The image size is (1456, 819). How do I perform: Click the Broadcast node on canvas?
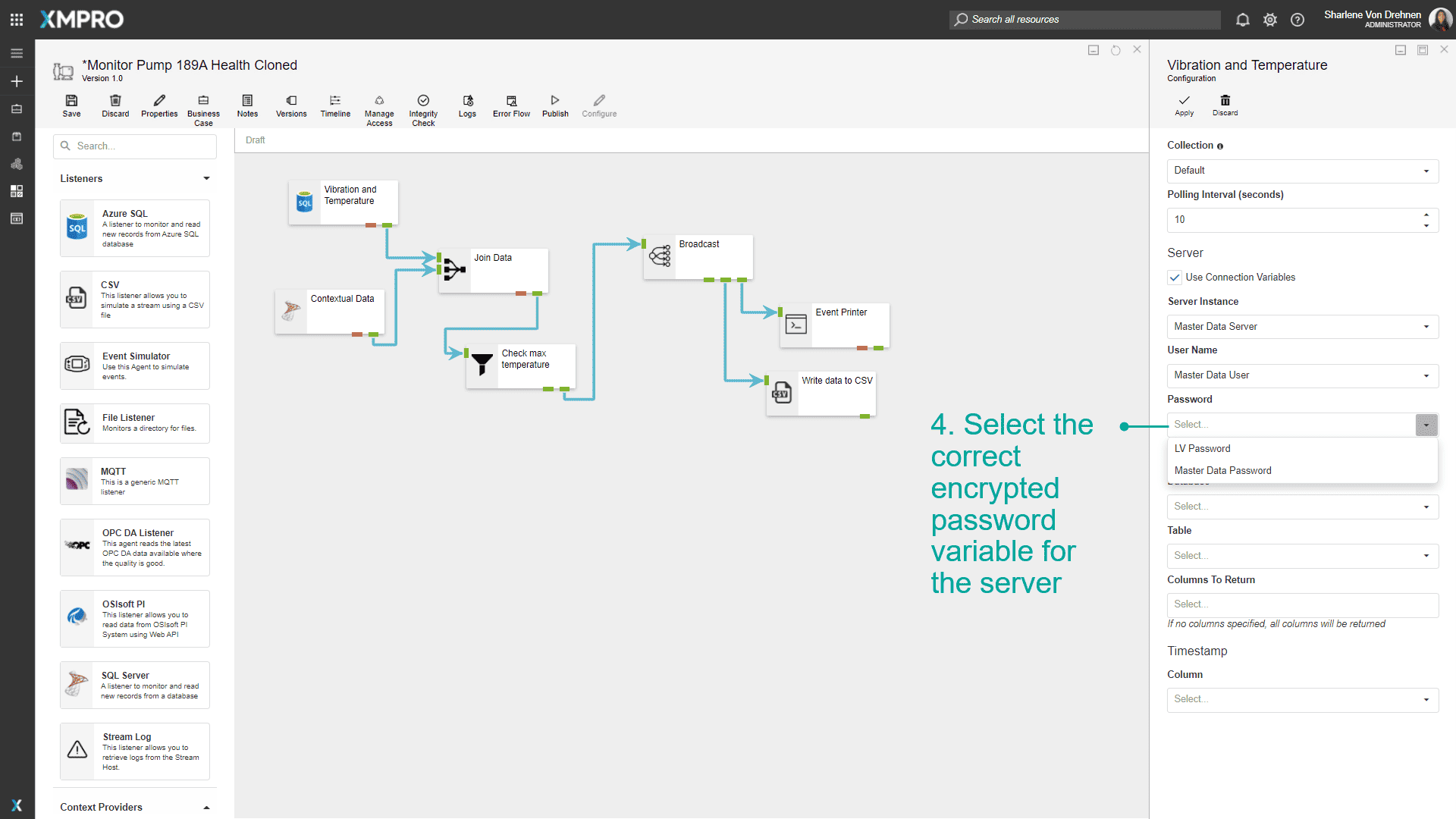pos(698,257)
